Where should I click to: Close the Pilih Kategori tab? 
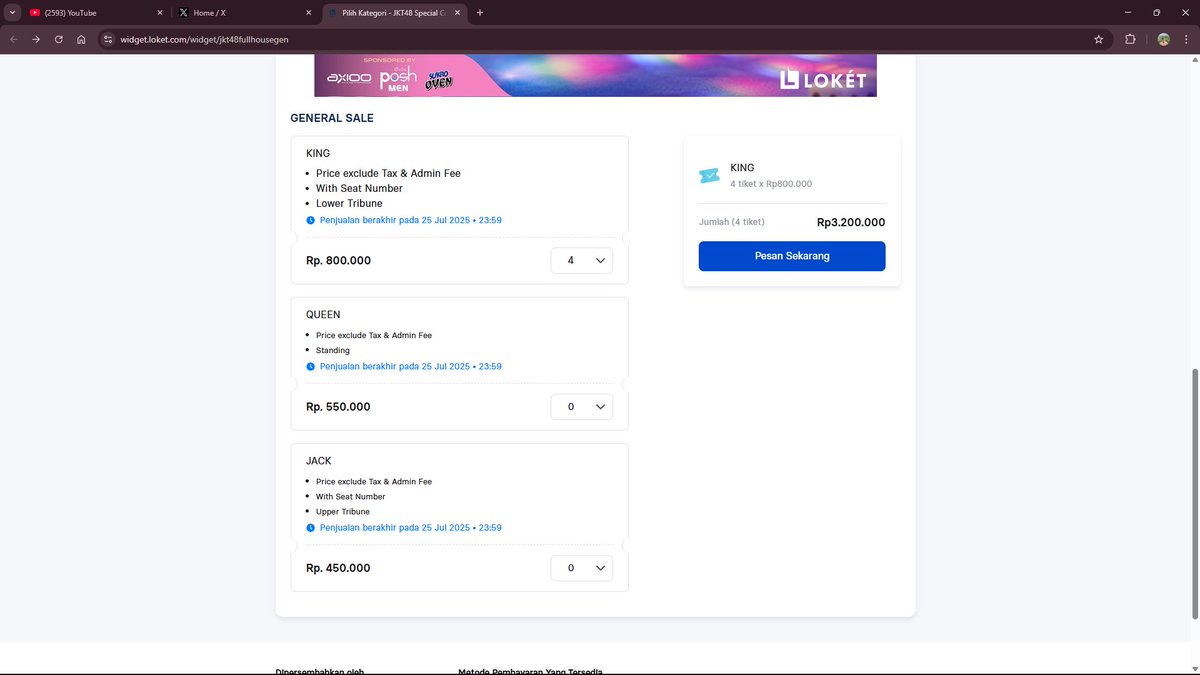click(x=458, y=13)
